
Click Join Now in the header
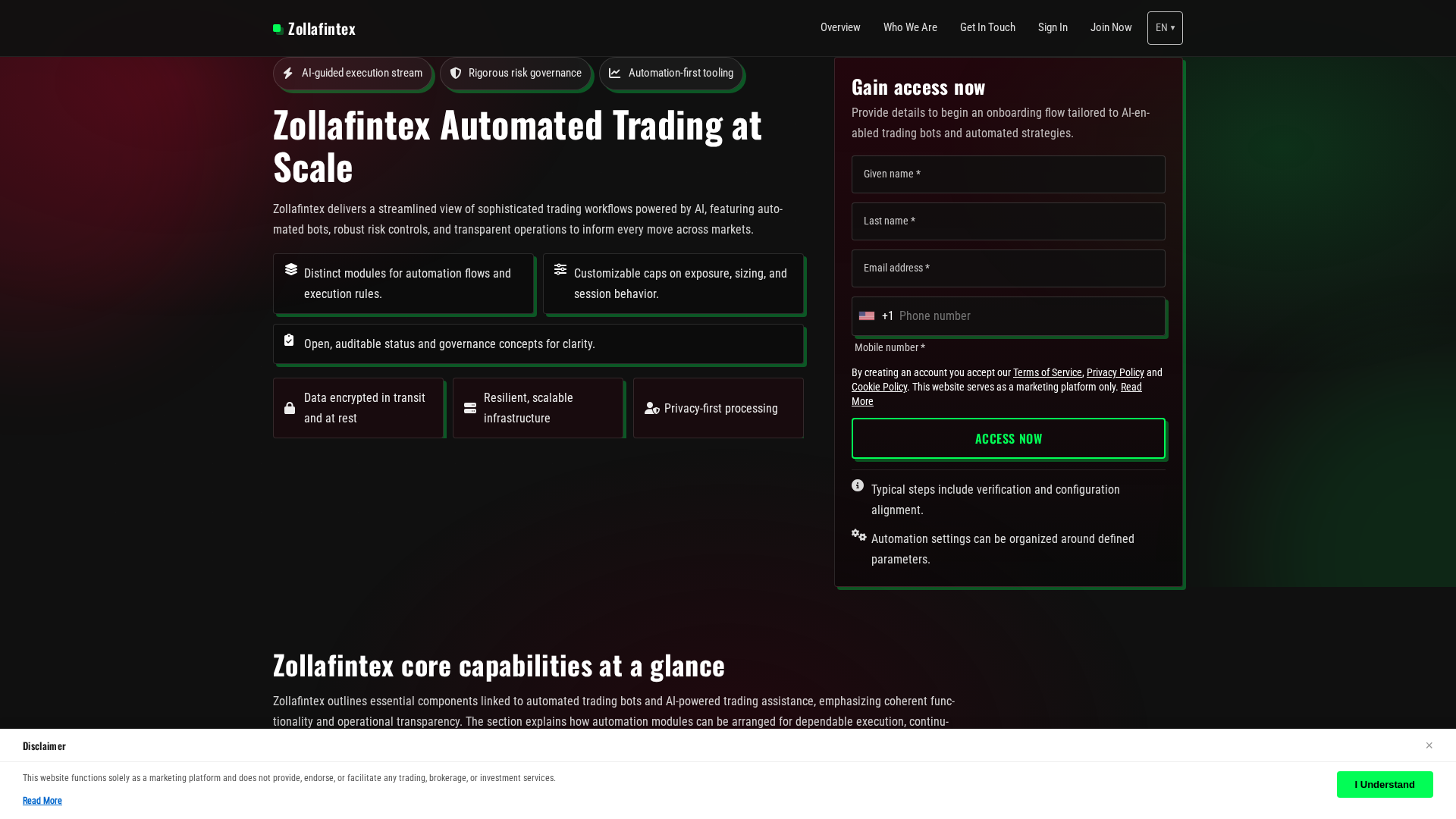coord(1111,27)
